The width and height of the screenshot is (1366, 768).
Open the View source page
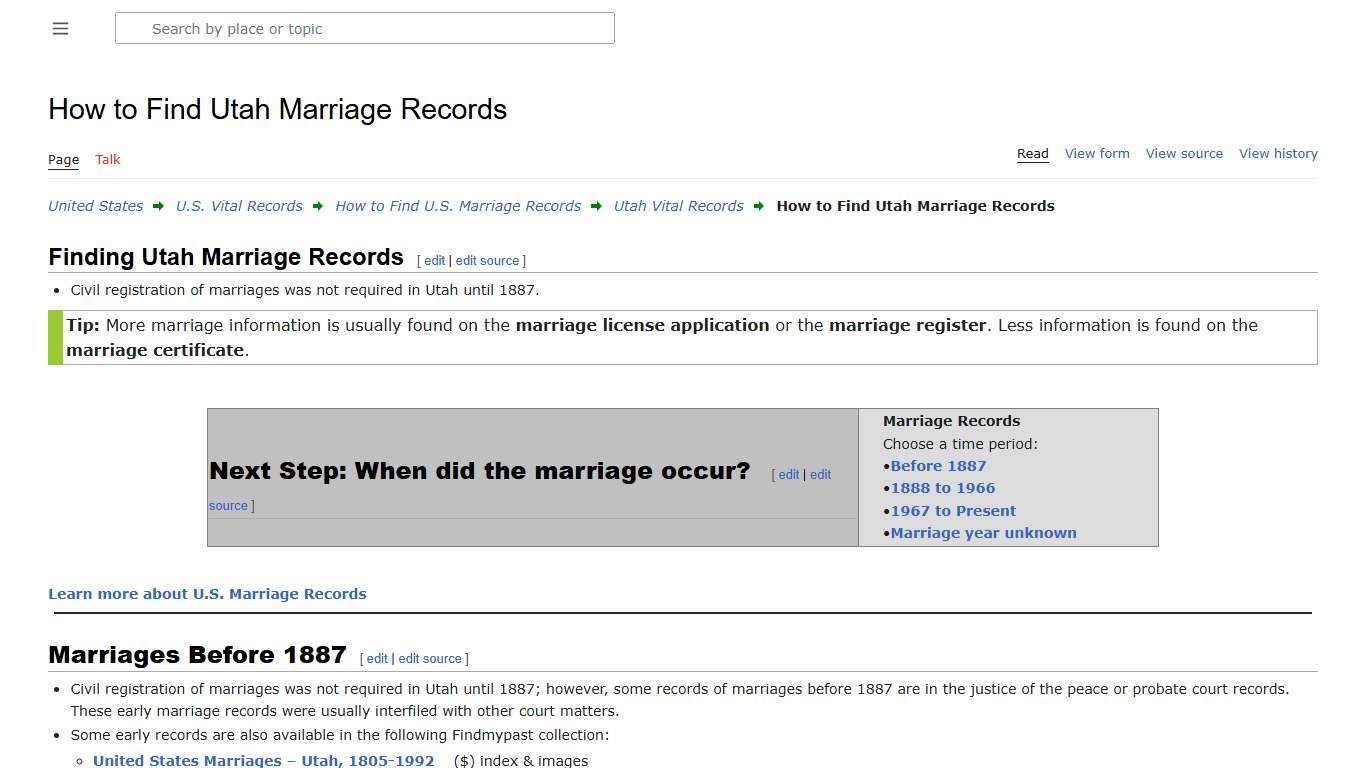point(1184,153)
